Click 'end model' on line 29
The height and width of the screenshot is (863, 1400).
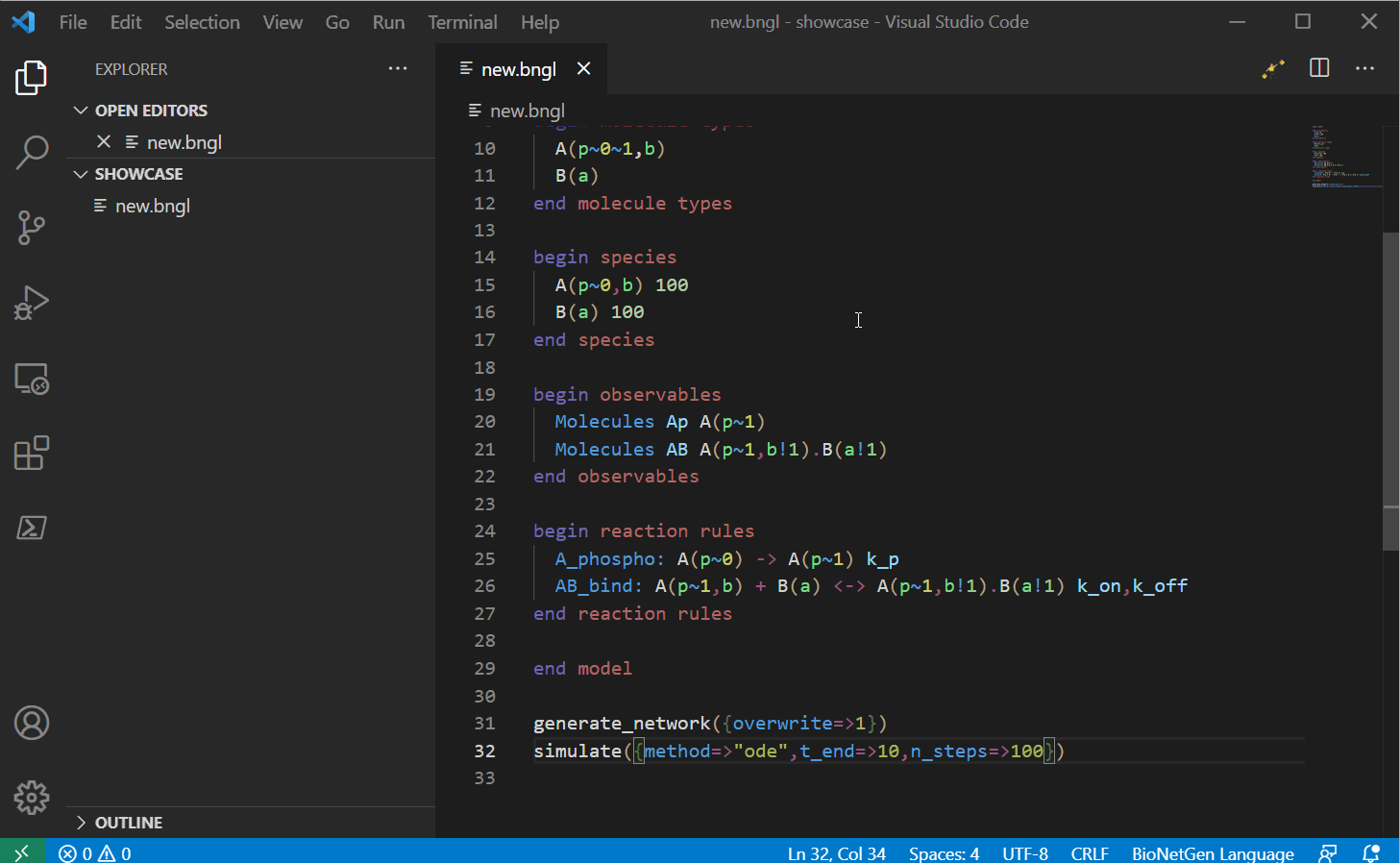coord(583,668)
